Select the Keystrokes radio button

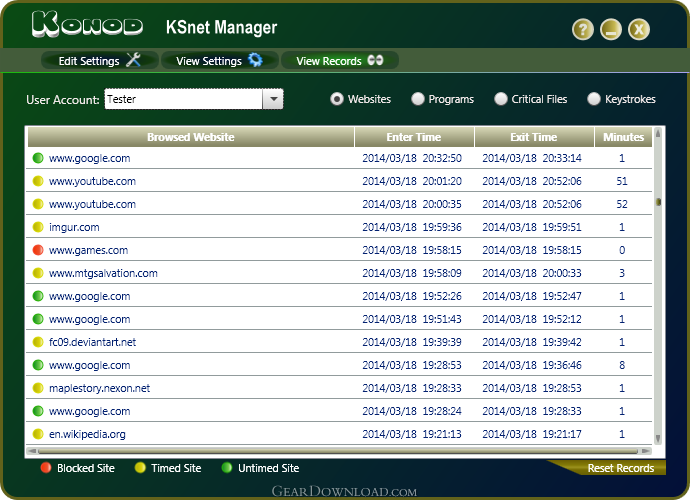click(x=594, y=99)
